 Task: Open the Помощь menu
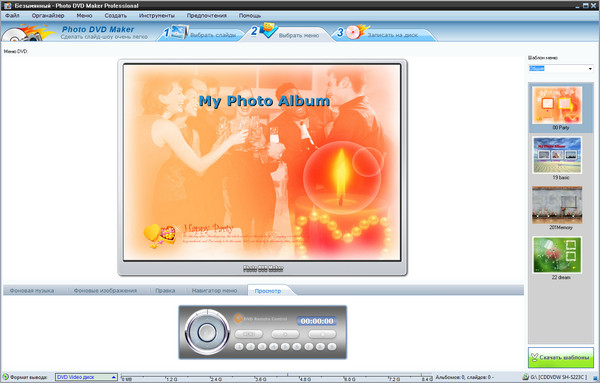tap(250, 16)
